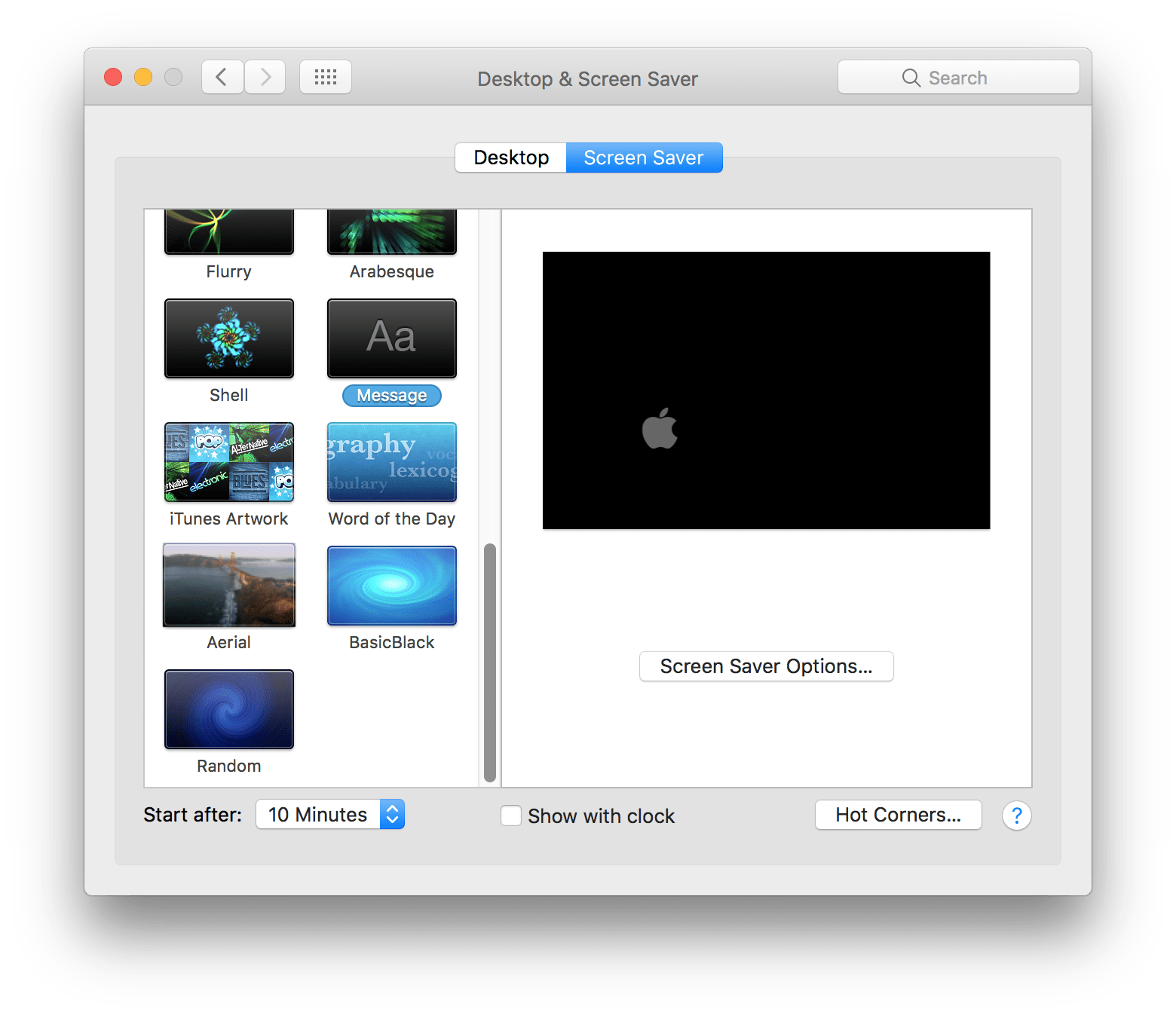This screenshot has height=1016, width=1176.
Task: Switch to the Desktop tab
Action: [x=510, y=158]
